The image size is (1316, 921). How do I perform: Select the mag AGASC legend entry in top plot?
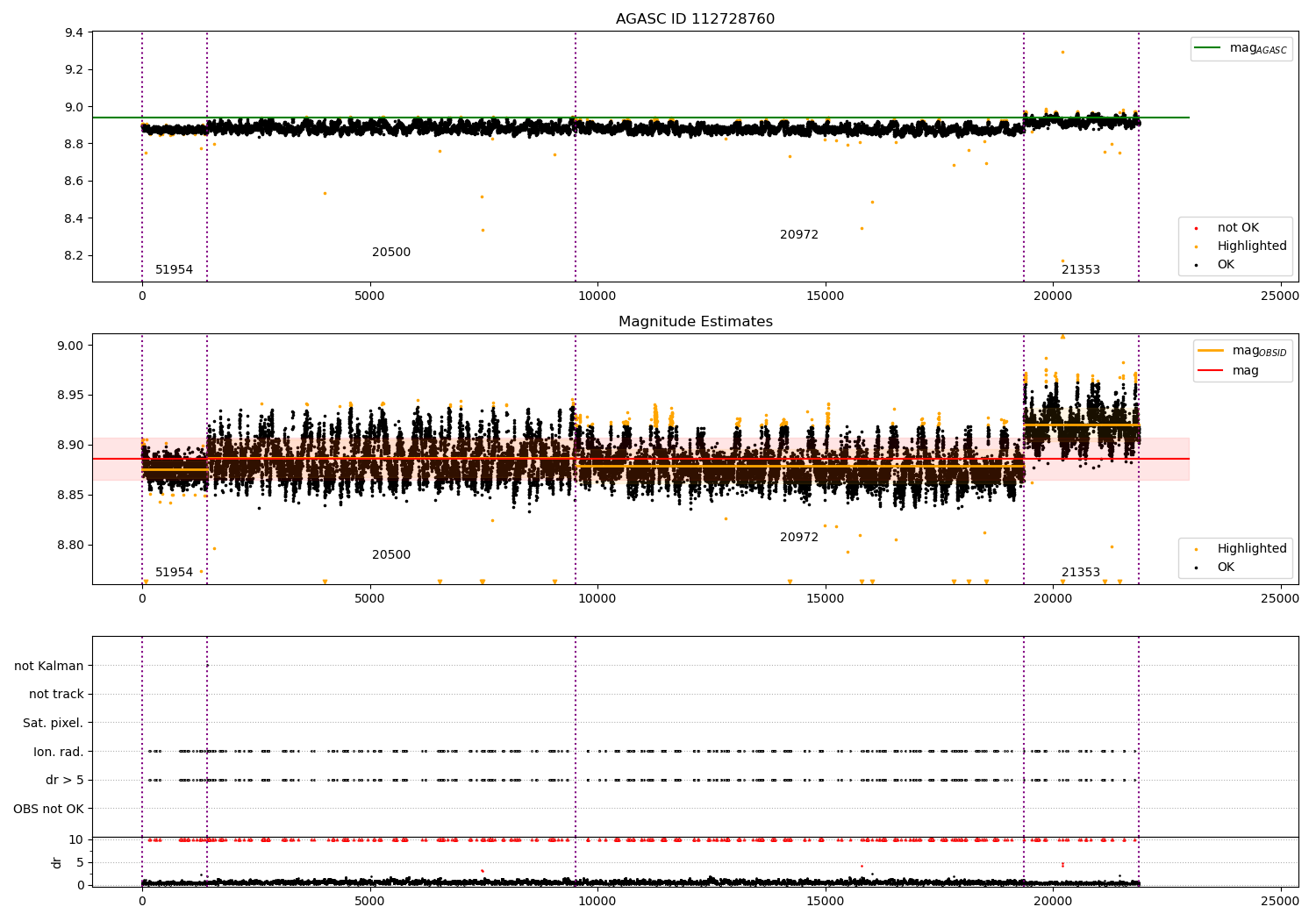point(1241,49)
